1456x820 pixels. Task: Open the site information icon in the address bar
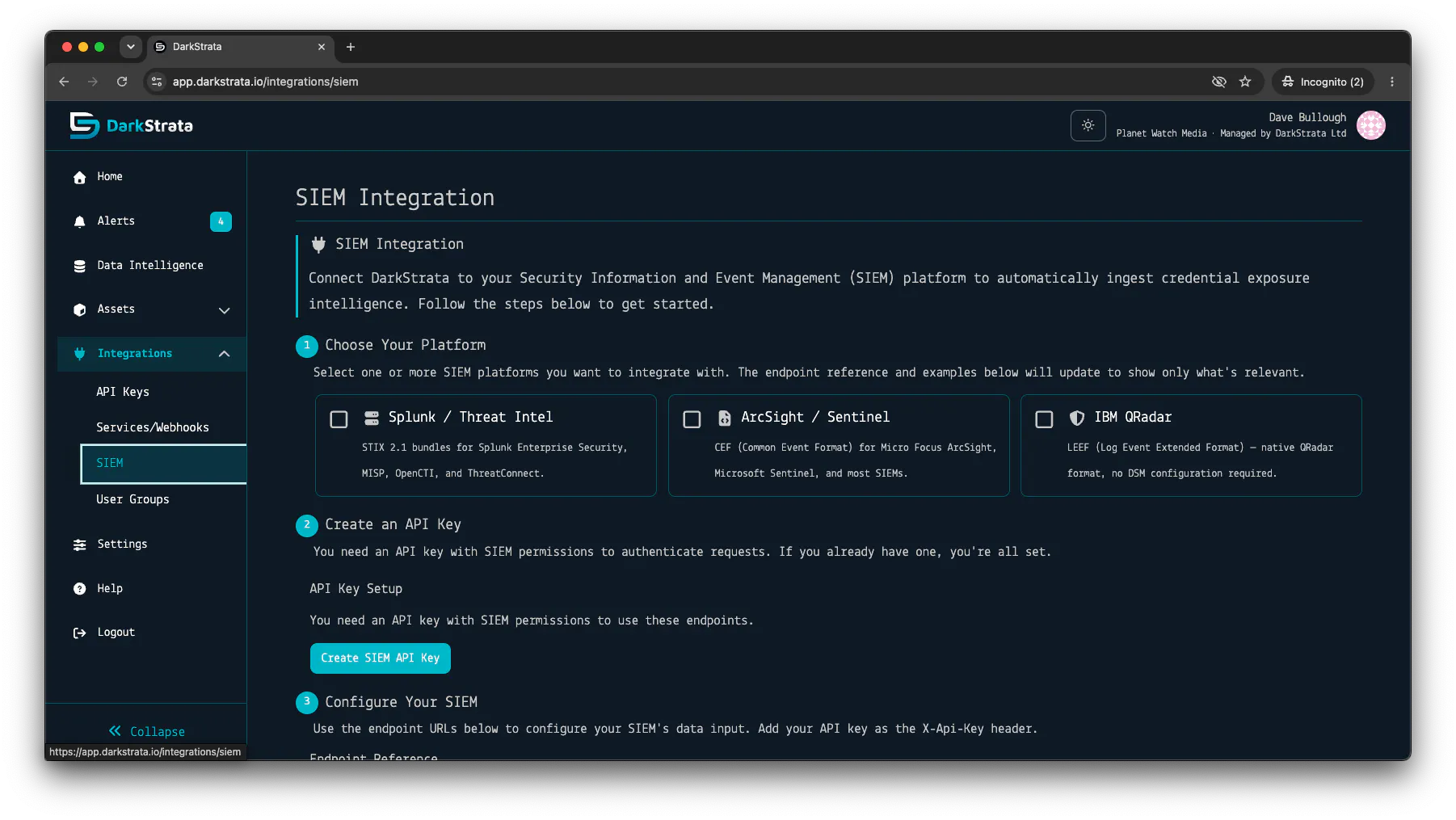[x=158, y=82]
